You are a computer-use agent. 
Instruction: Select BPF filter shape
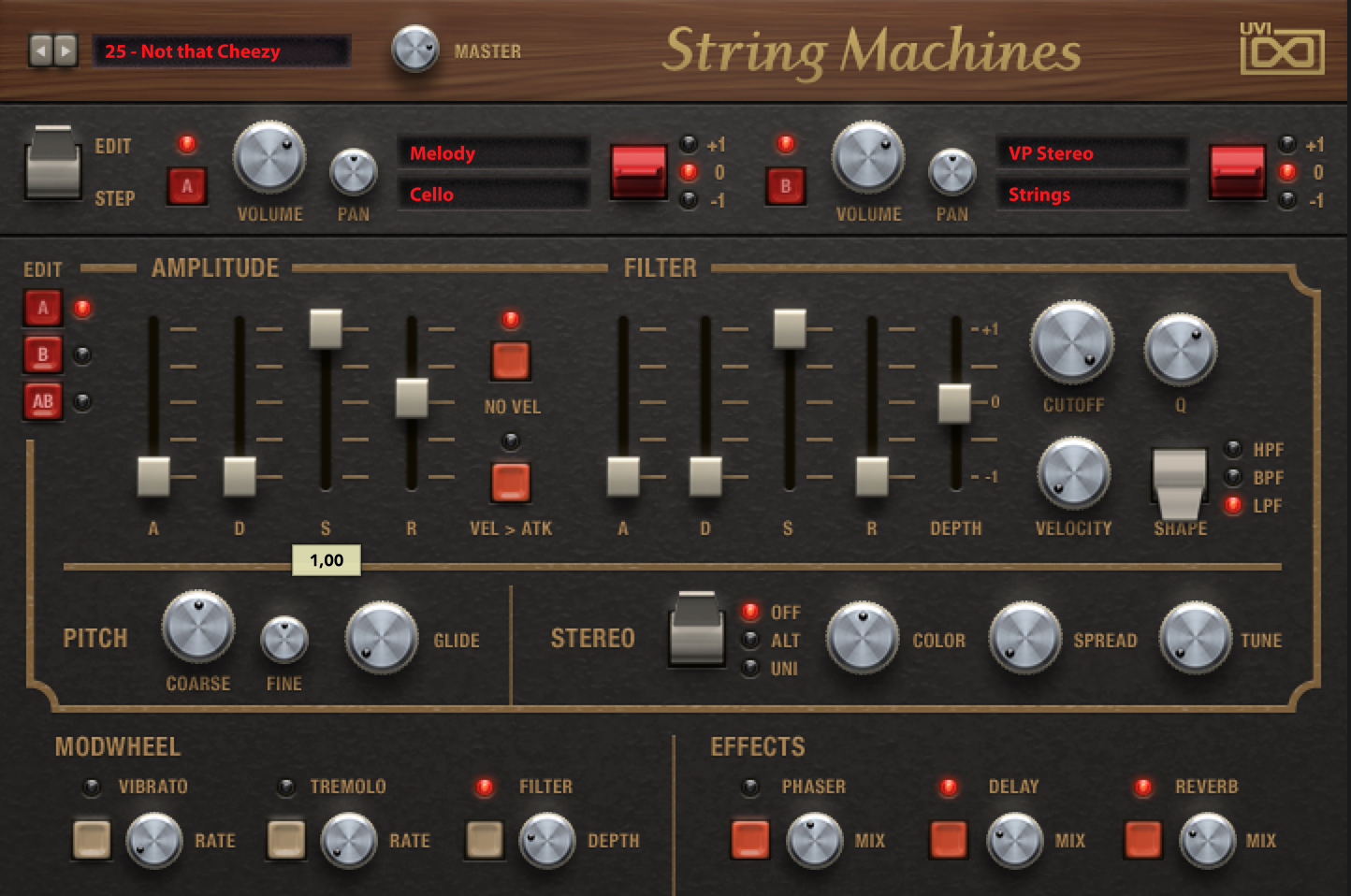pyautogui.click(x=1234, y=477)
